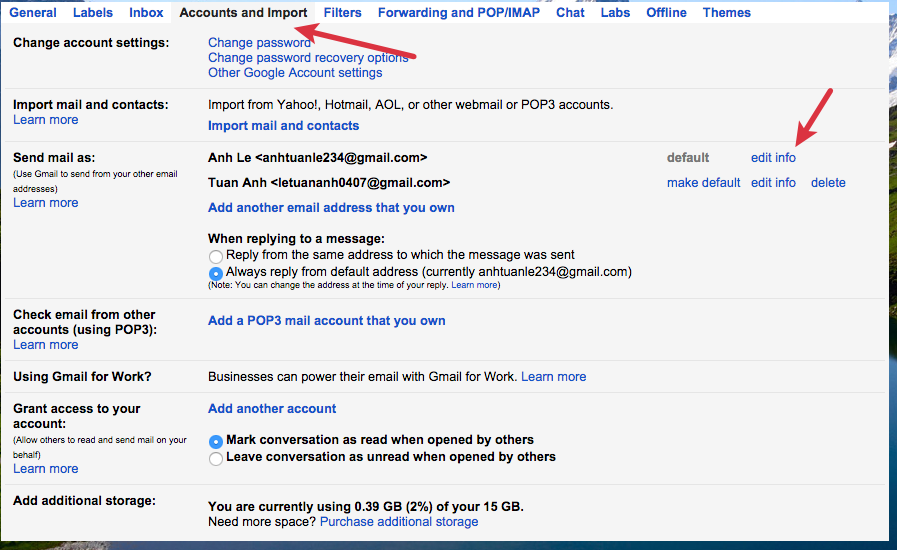Viewport: 897px width, 550px height.
Task: Delete the letuananh0407@gmail.com send-as address
Action: [x=828, y=183]
